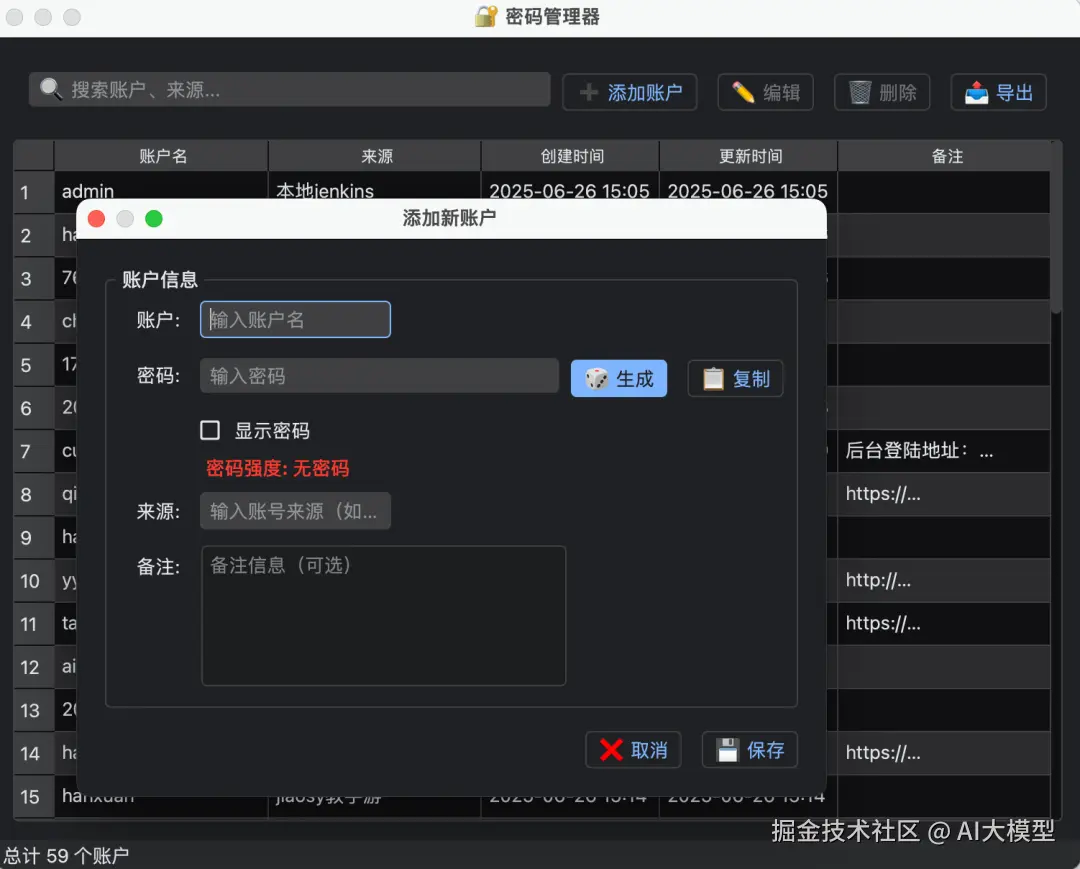Click the search accounts bar
The height and width of the screenshot is (869, 1080).
pos(290,89)
